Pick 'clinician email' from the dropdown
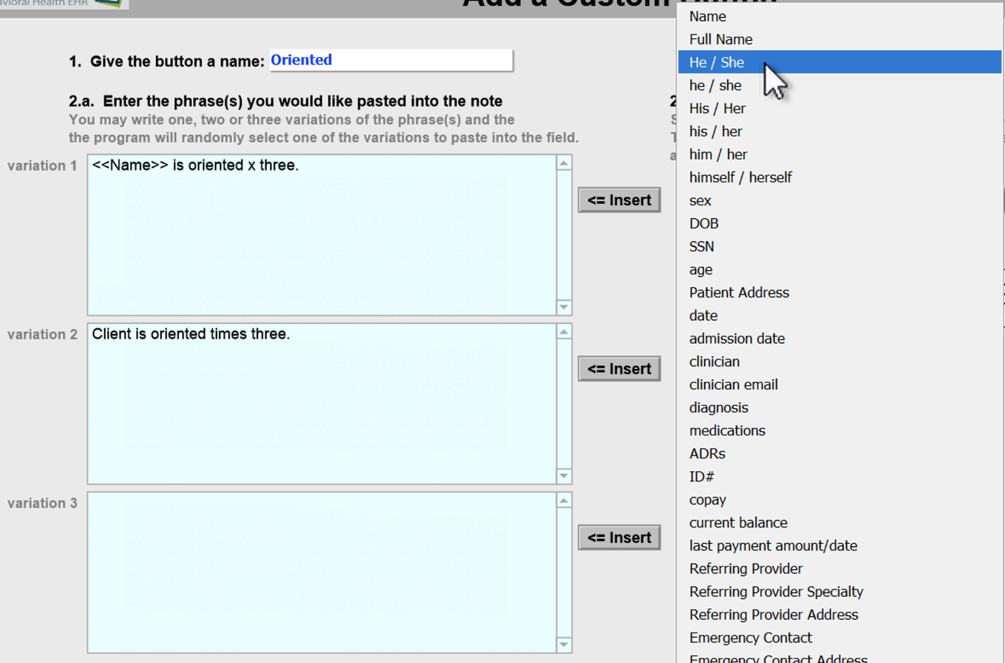Viewport: 1005px width, 663px height. click(733, 384)
